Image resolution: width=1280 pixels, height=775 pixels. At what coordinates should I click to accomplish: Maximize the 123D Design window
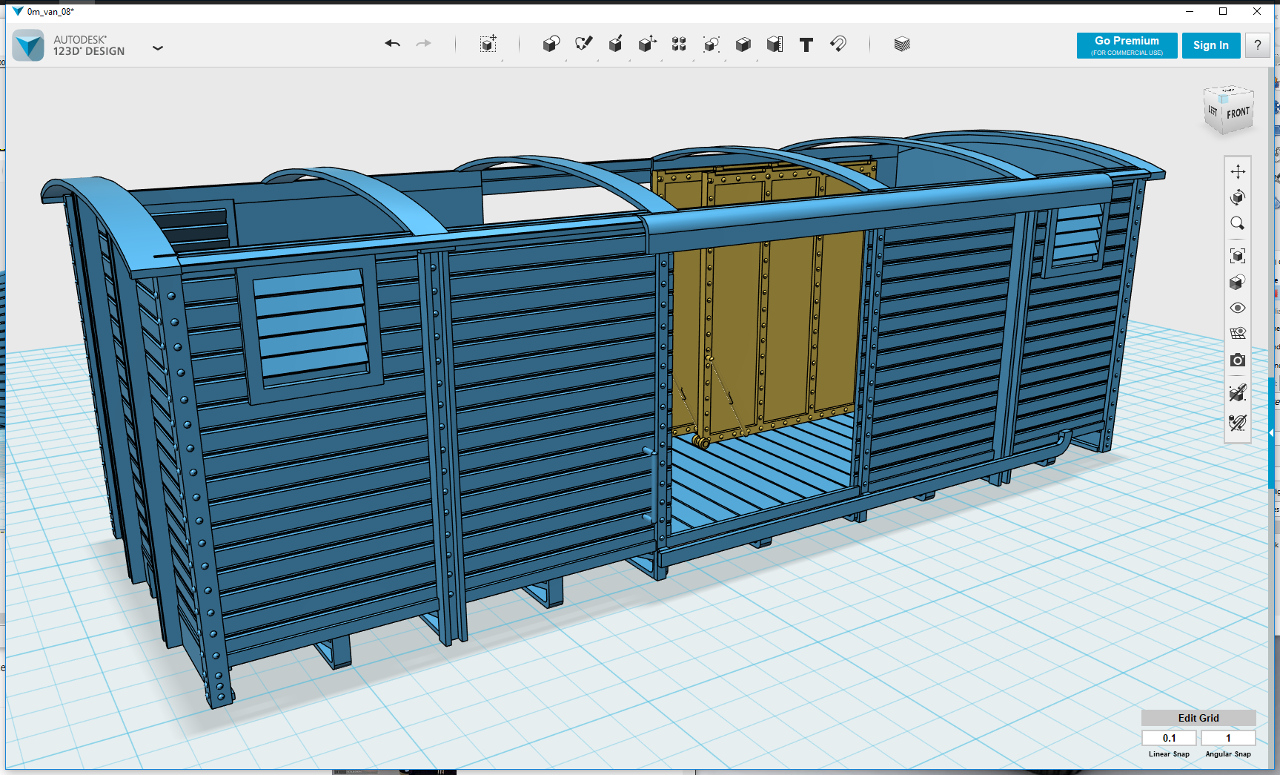pos(1223,10)
